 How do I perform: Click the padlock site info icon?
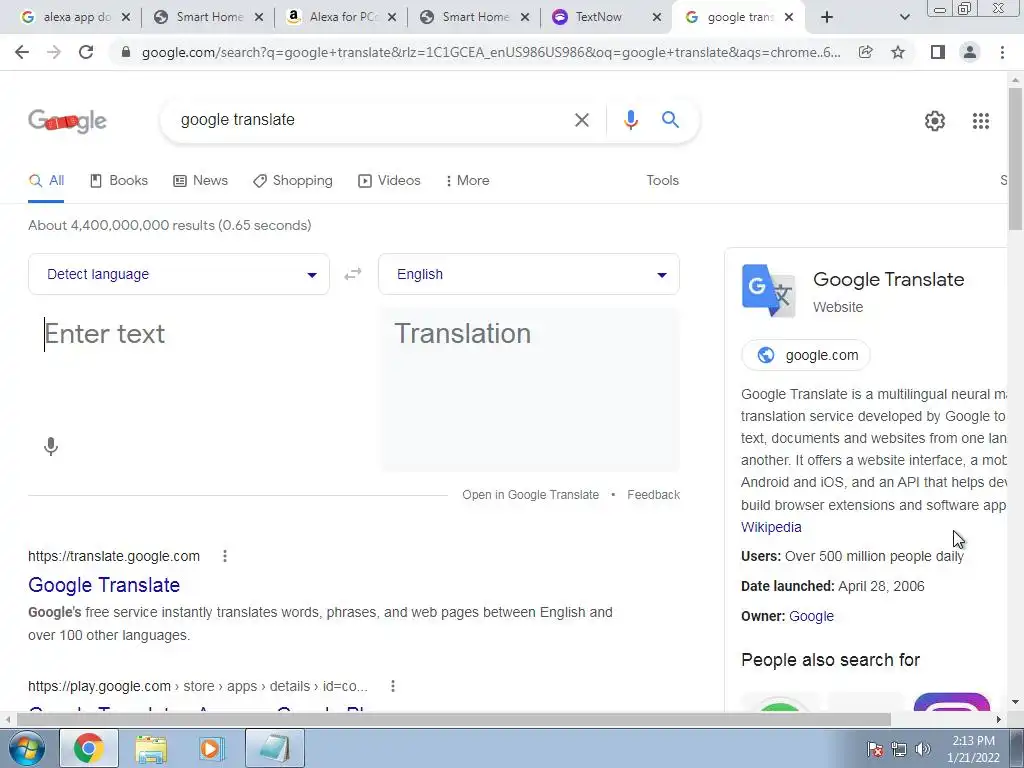[126, 52]
